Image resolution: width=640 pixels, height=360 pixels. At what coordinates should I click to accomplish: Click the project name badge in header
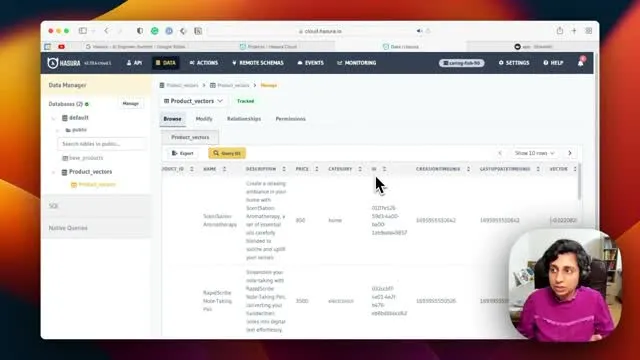tap(462, 63)
